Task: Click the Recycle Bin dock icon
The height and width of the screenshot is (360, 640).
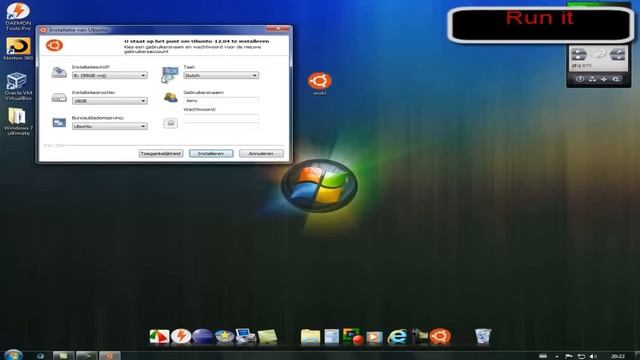Action: pos(483,337)
